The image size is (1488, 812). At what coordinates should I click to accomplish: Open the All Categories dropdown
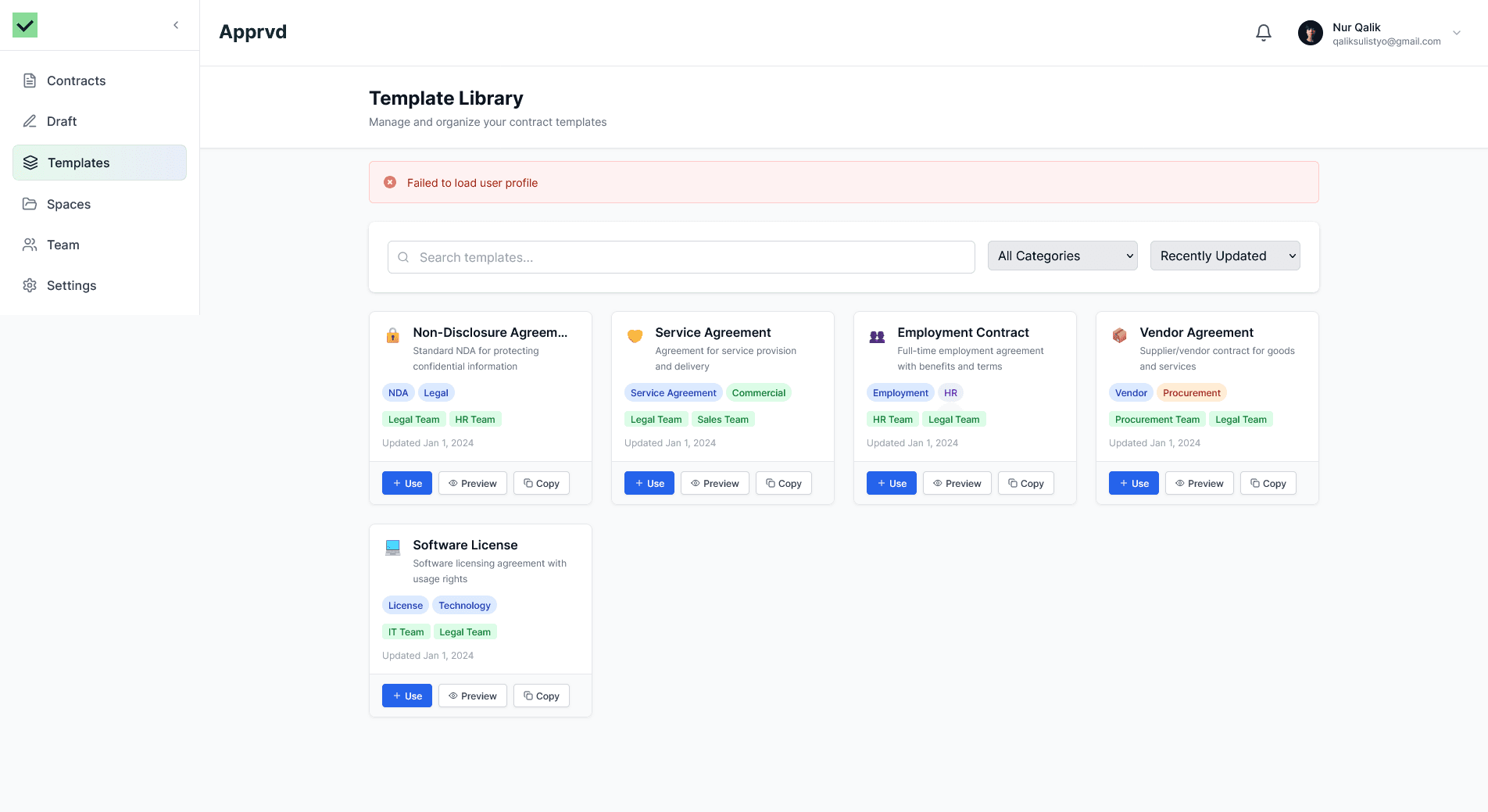[x=1062, y=256]
